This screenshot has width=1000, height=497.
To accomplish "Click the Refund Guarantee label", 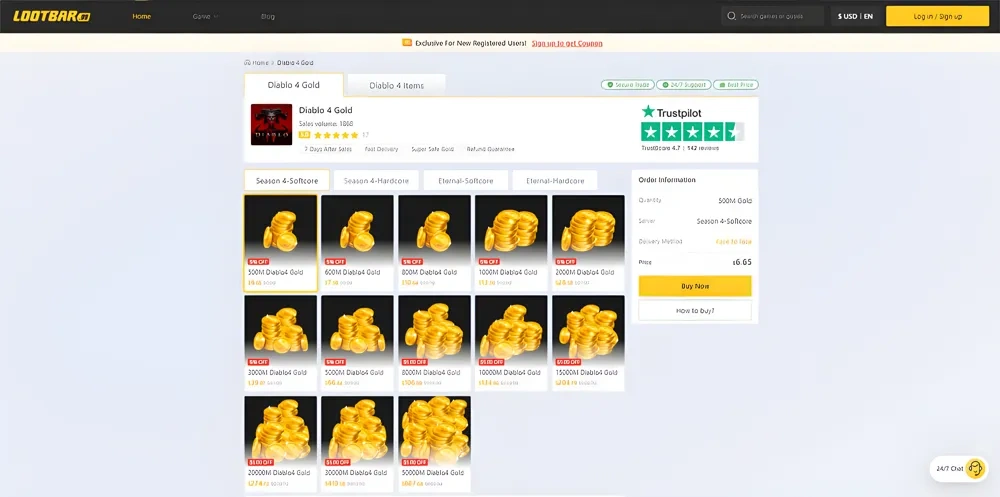I will (x=490, y=149).
